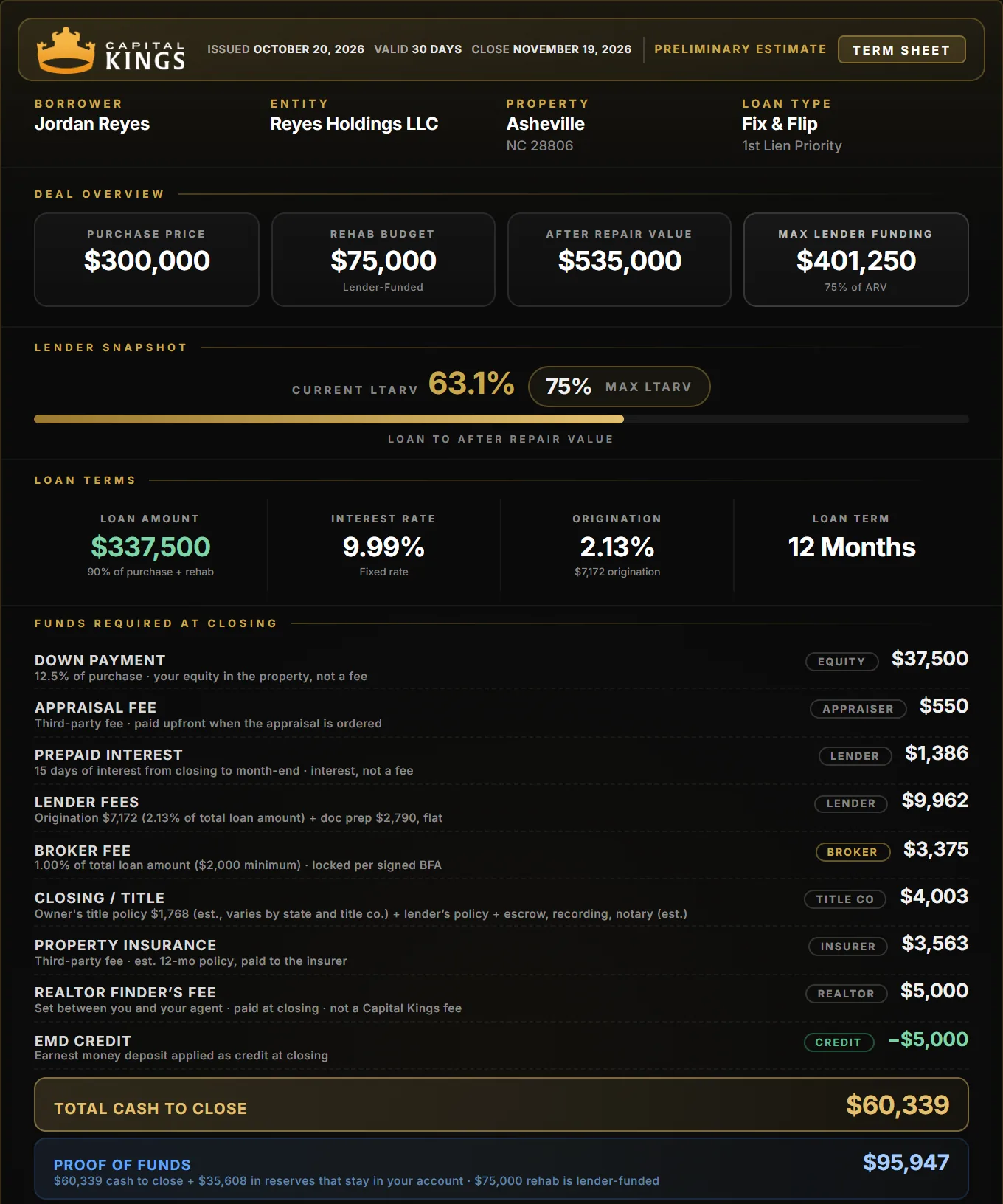
Task: Click the 2.13% origination value
Action: pos(617,547)
